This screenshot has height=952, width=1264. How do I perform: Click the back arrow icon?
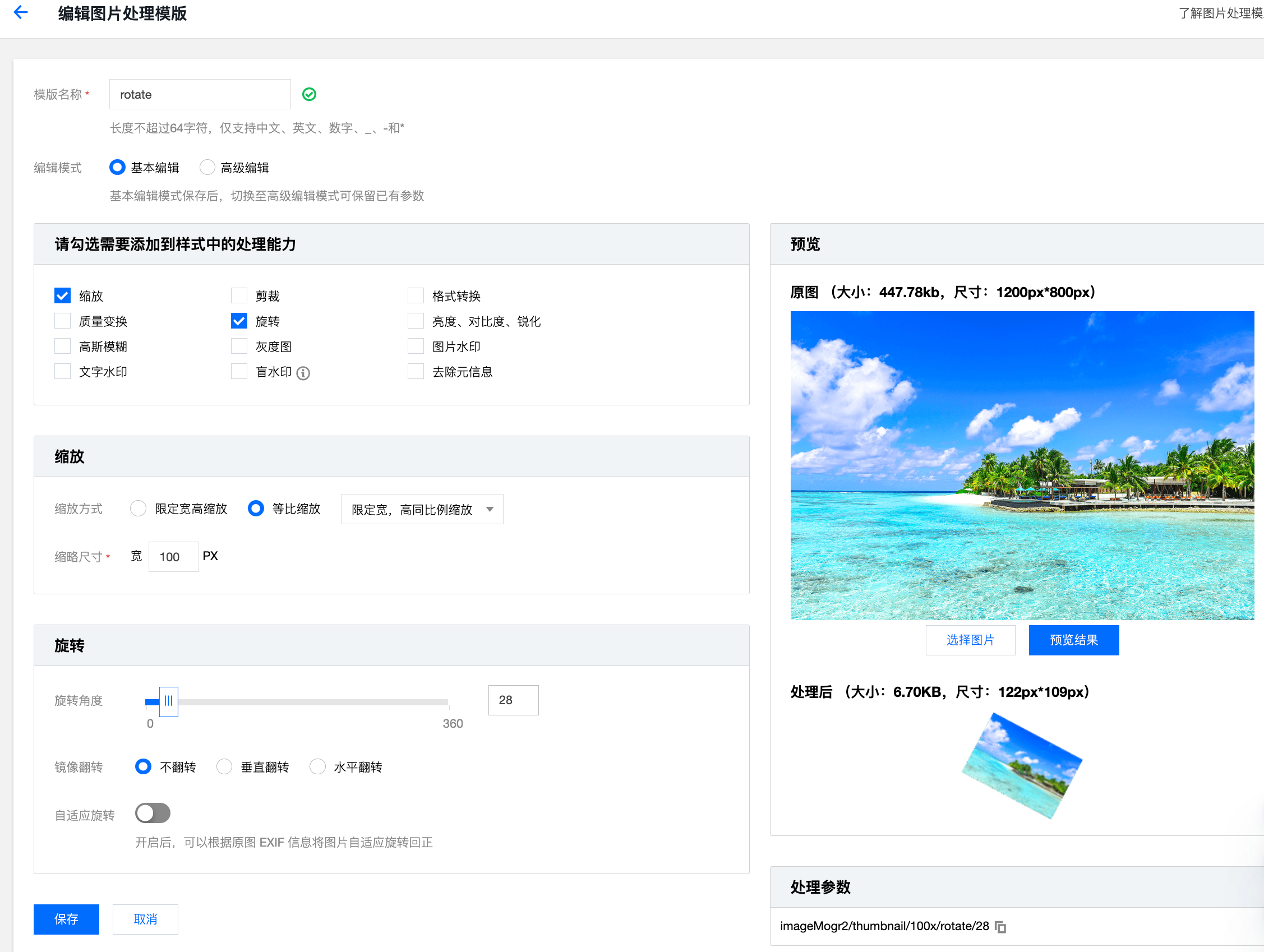pos(21,12)
